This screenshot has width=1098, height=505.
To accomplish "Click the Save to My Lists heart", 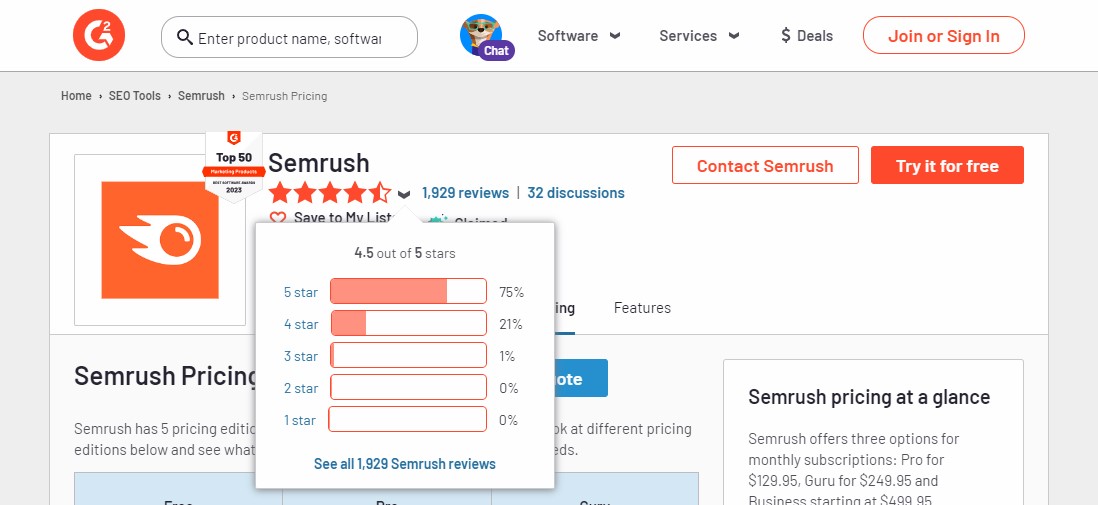I will (278, 218).
